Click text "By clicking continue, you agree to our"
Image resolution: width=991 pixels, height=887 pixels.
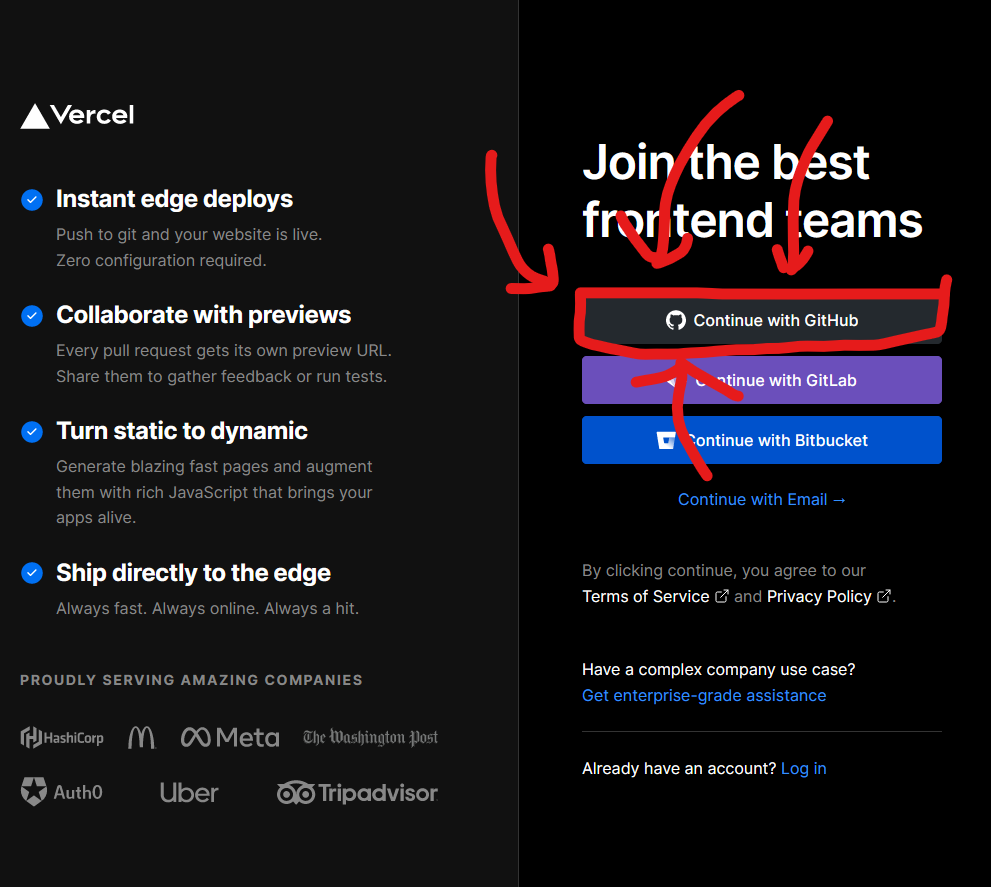coord(724,570)
